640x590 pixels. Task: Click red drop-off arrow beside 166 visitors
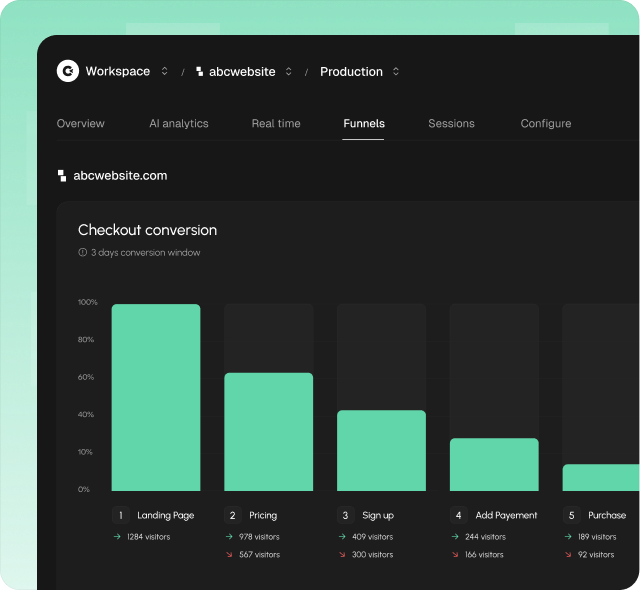(455, 555)
